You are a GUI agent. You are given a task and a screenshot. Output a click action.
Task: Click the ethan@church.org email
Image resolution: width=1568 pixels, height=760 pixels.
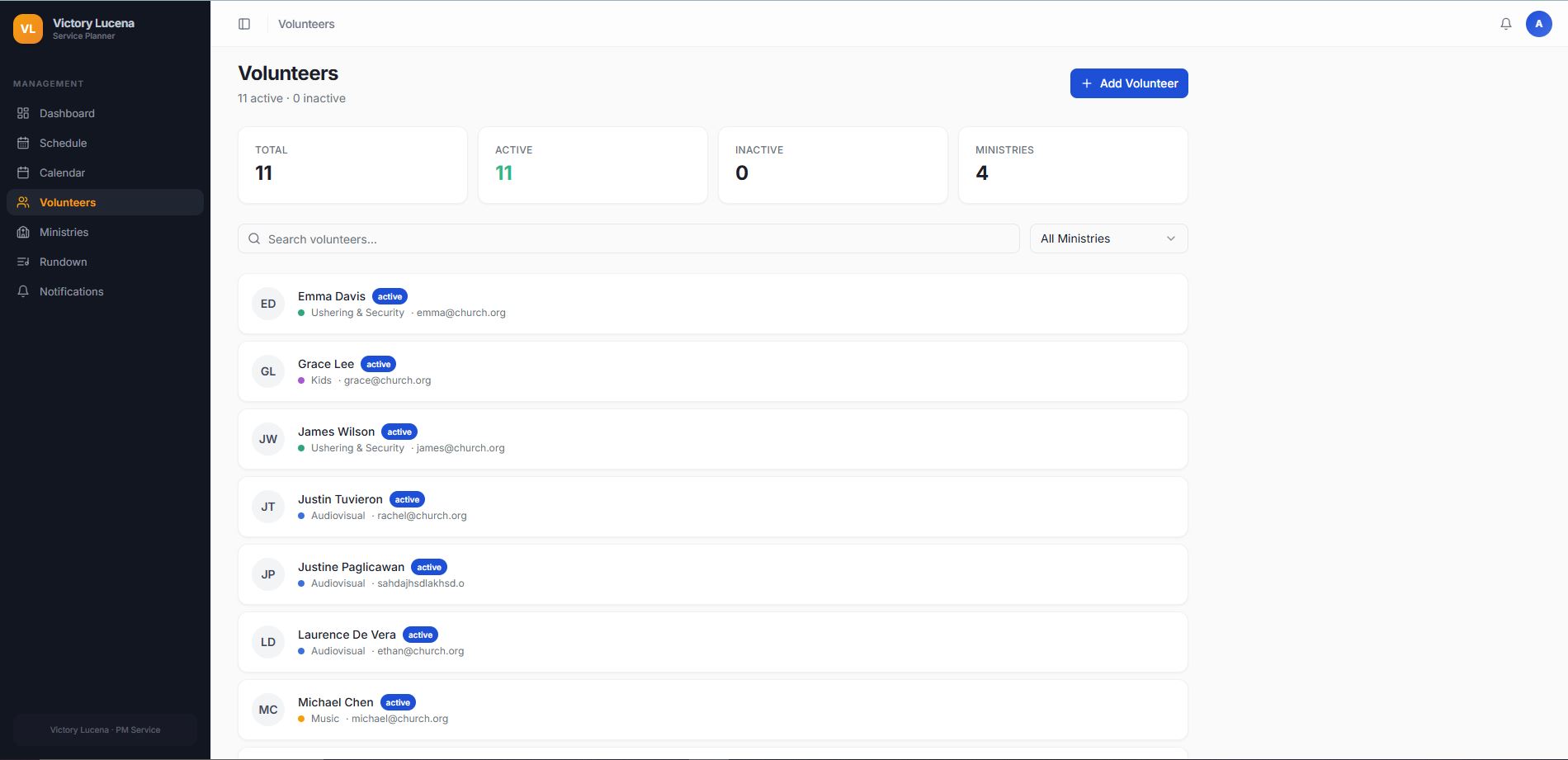(421, 651)
